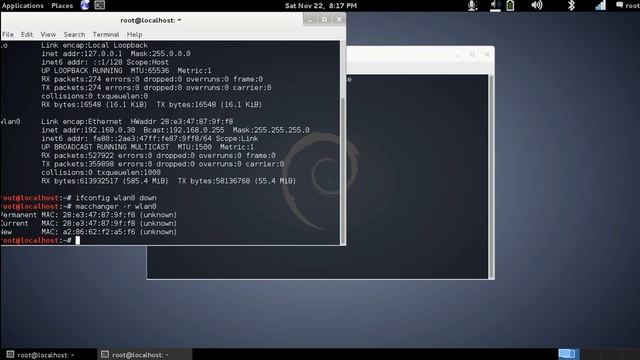Switch to second root@localhost taskbar entry
Screen dimensions: 640x360
(144, 355)
